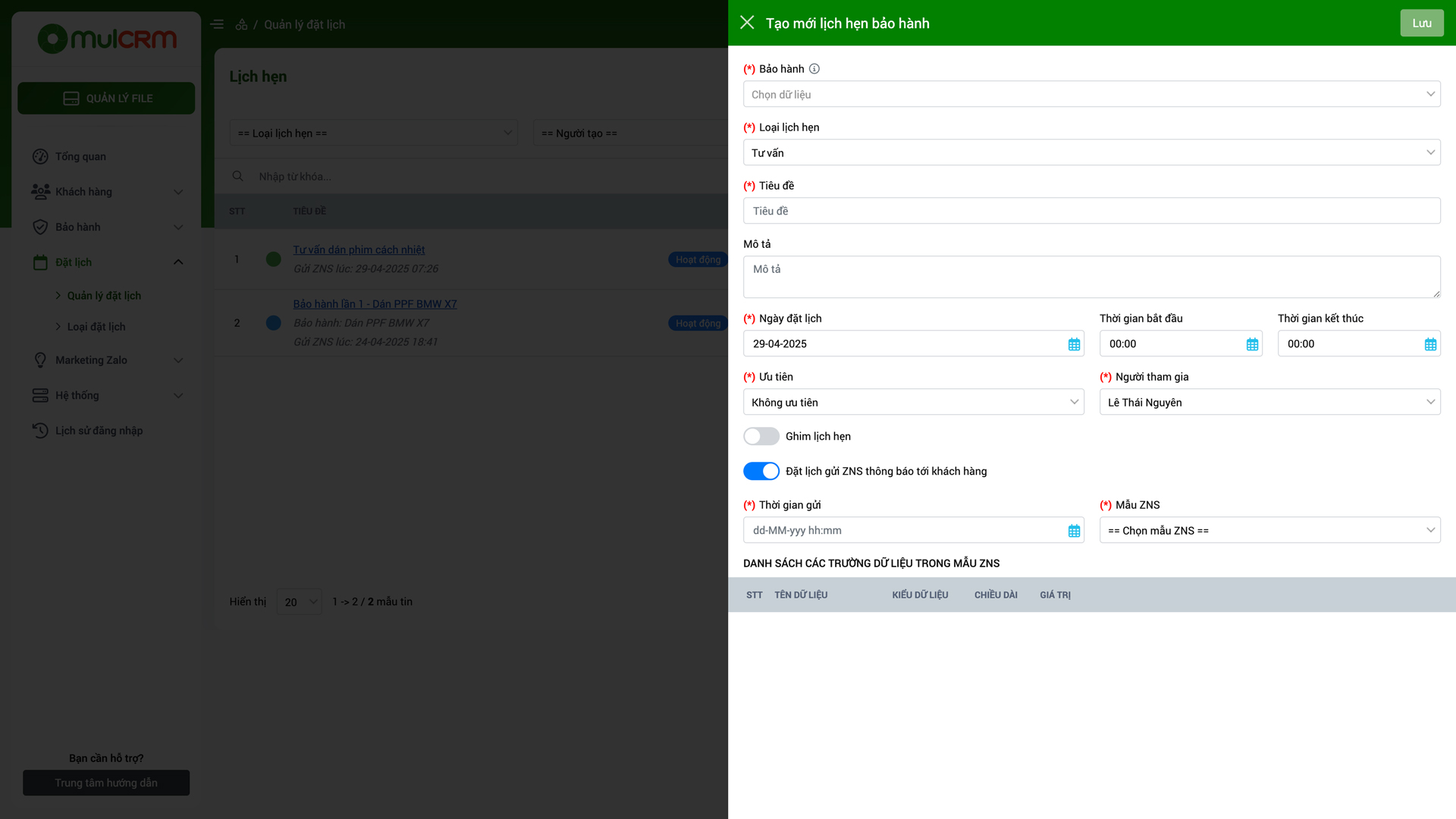Click the Lưu save button
This screenshot has width=1456, height=819.
pos(1421,23)
